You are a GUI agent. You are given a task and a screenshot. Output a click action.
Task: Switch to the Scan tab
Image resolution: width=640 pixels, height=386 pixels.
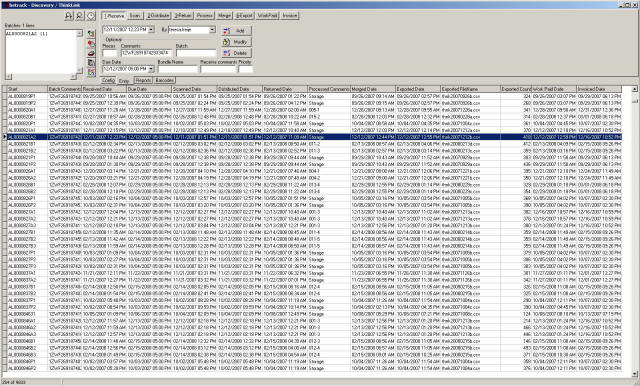[x=135, y=16]
